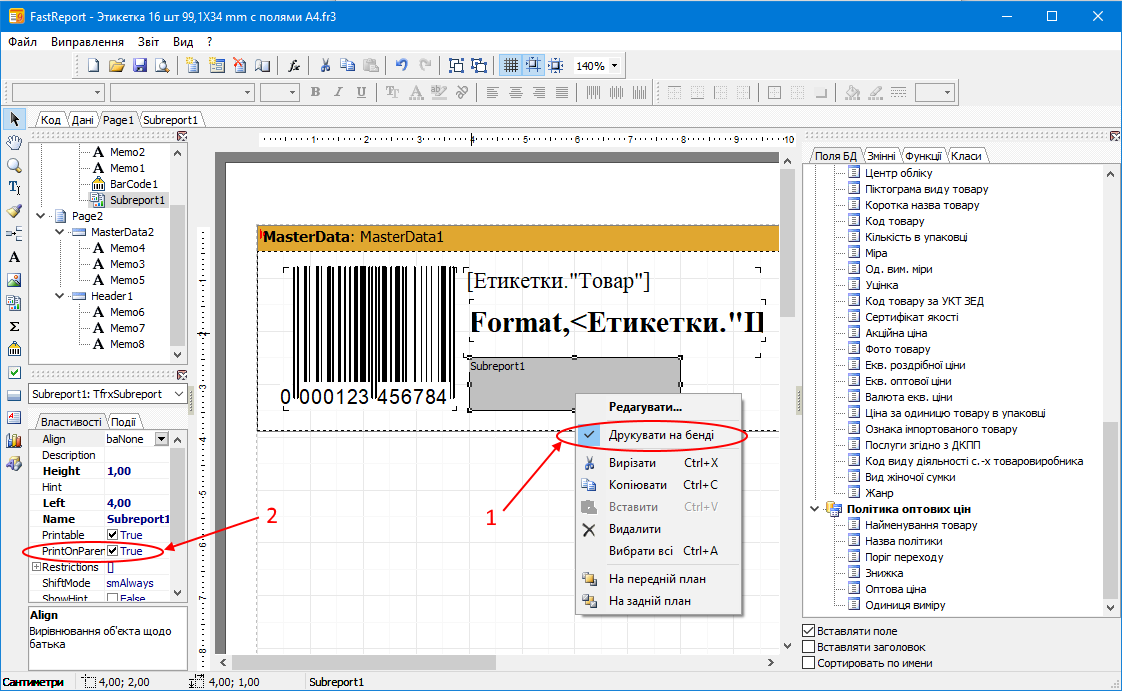
Task: Pick the Barcode object tool
Action: tap(14, 349)
